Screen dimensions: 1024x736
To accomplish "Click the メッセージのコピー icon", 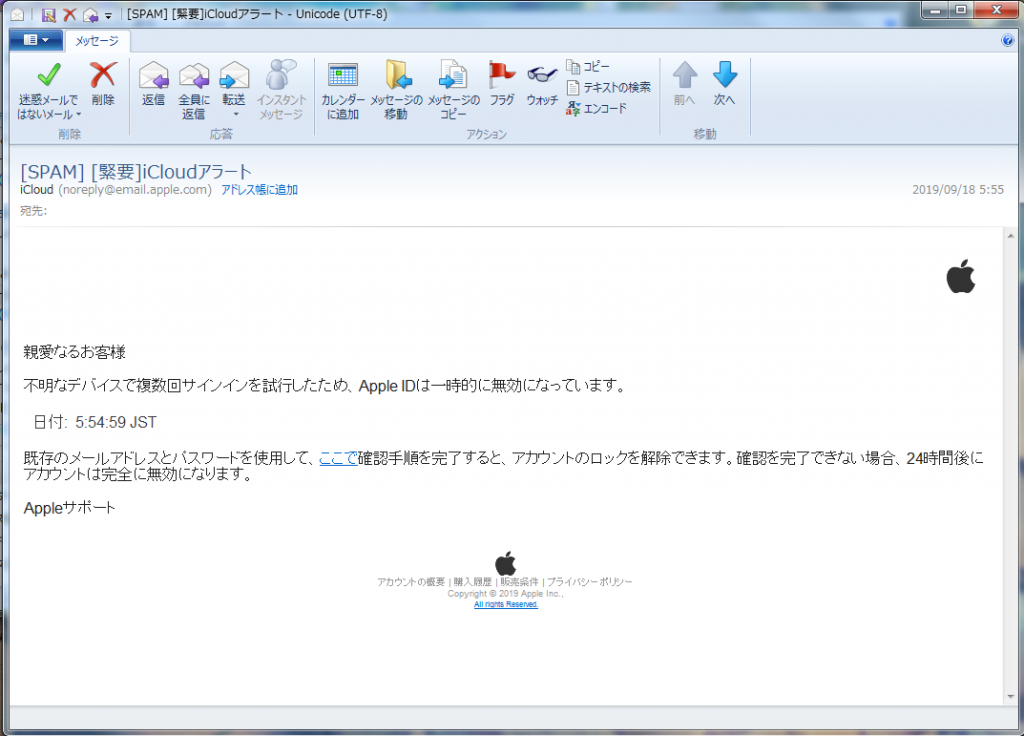I will 453,76.
